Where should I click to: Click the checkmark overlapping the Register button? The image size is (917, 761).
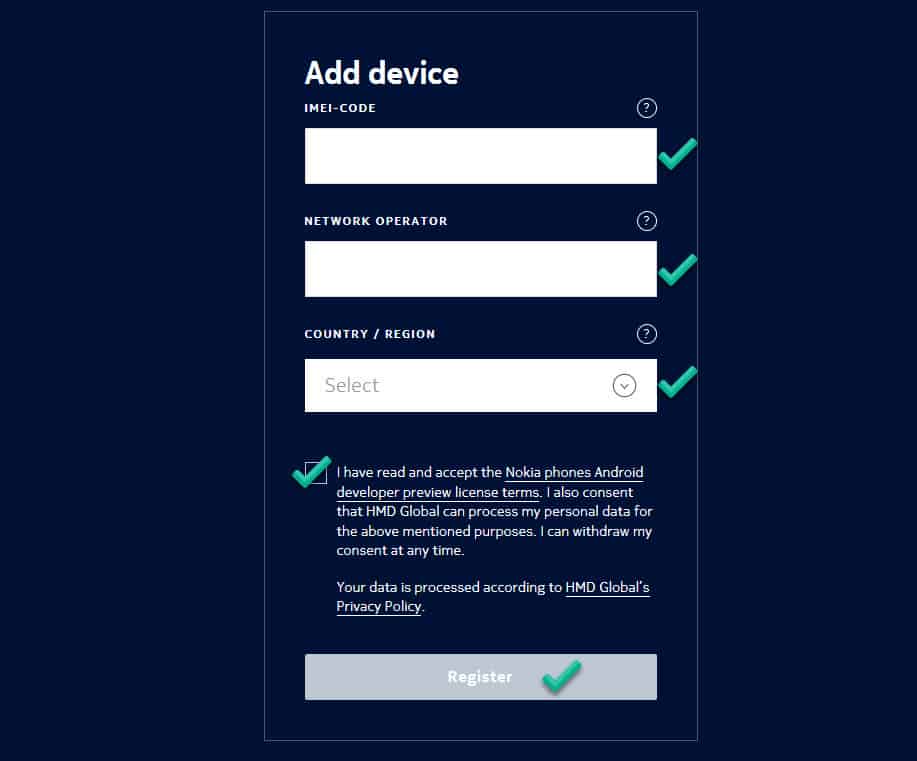562,676
